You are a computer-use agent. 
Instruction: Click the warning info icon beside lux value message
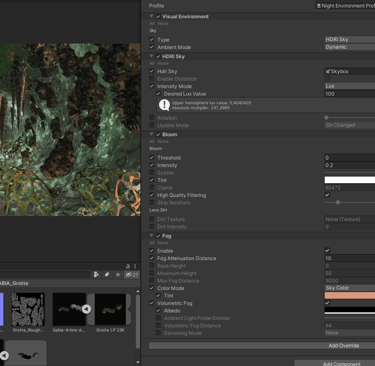tap(164, 105)
